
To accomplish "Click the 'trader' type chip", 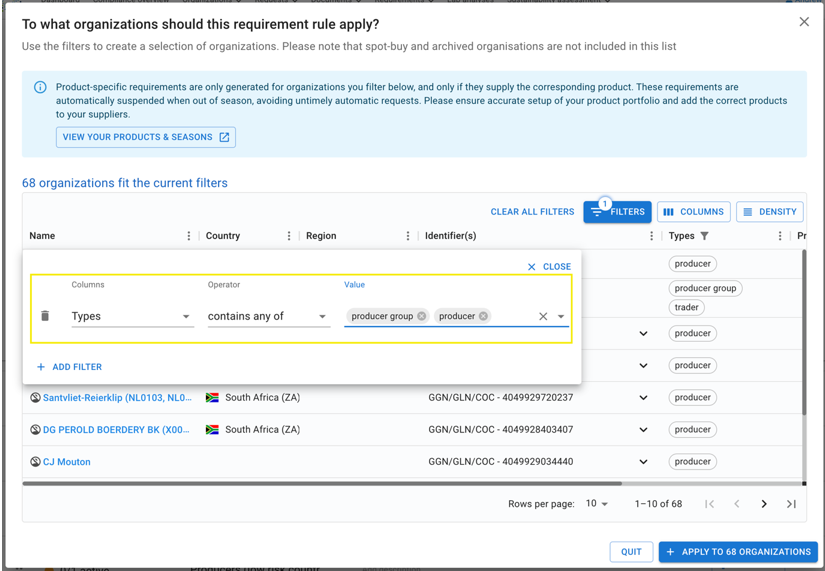I will 687,307.
